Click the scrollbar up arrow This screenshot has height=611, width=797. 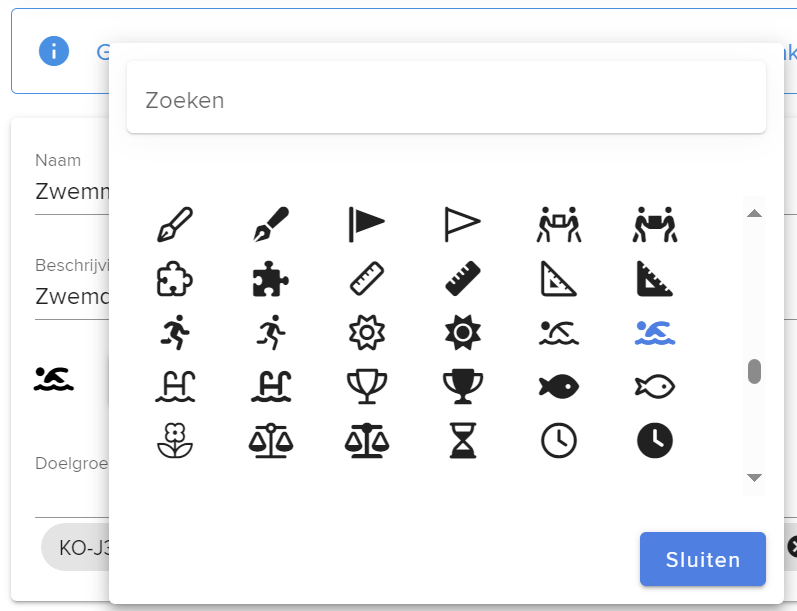(x=754, y=213)
